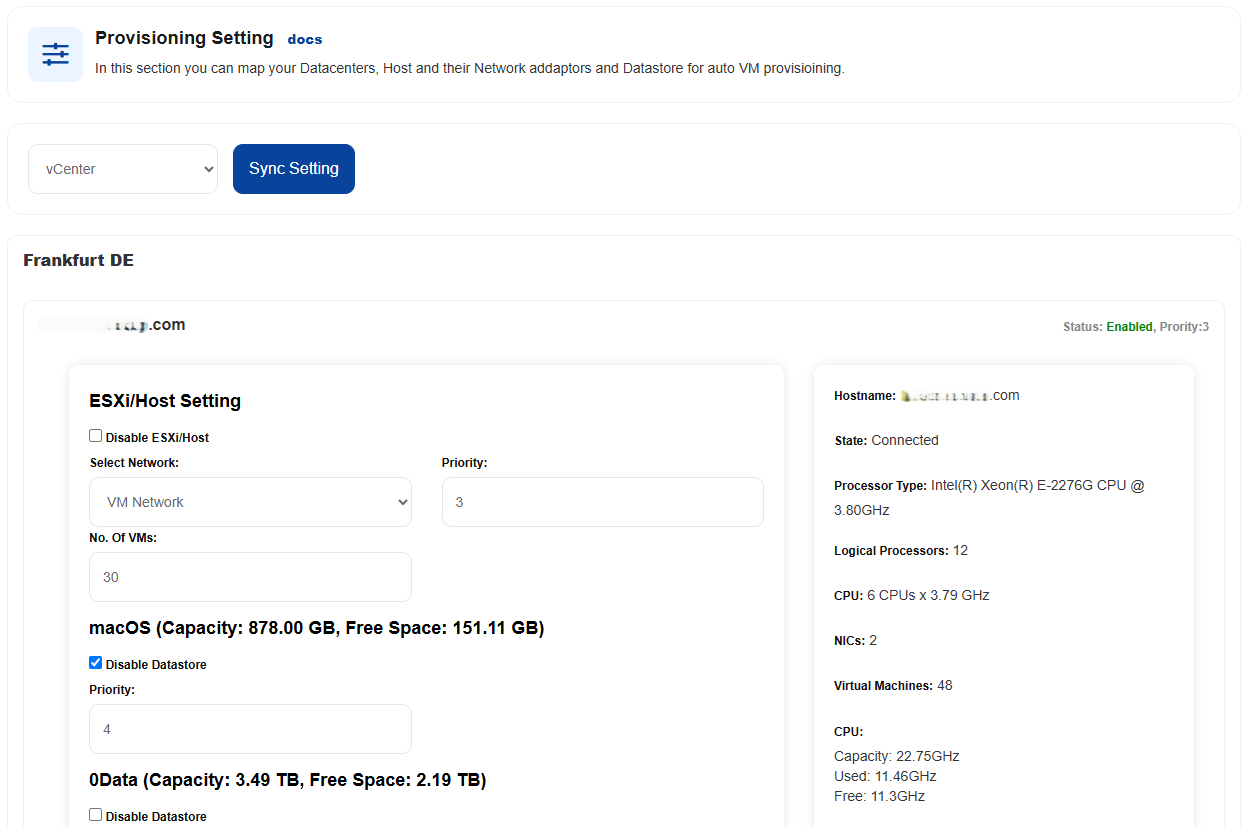This screenshot has width=1250, height=827.
Task: Click the Hostname label in info panel
Action: click(x=865, y=396)
